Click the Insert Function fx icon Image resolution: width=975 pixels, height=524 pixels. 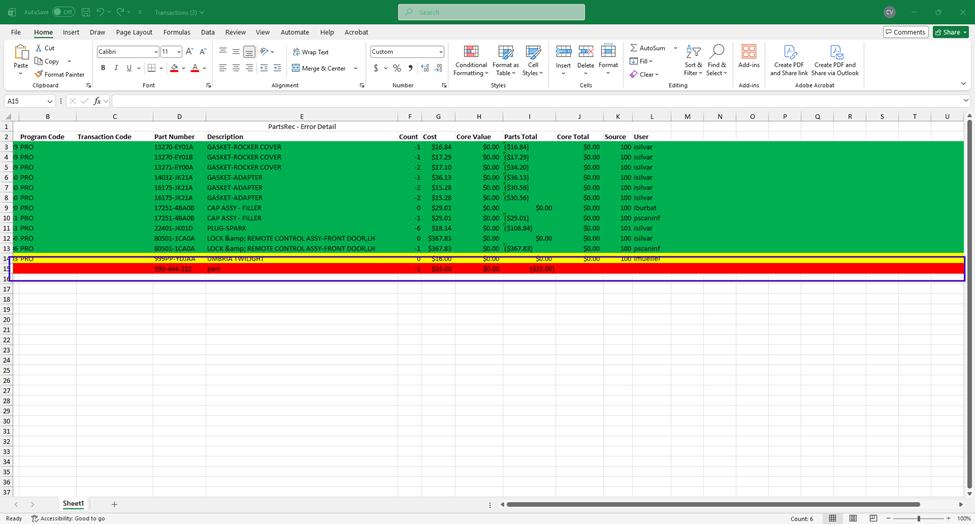pyautogui.click(x=97, y=101)
